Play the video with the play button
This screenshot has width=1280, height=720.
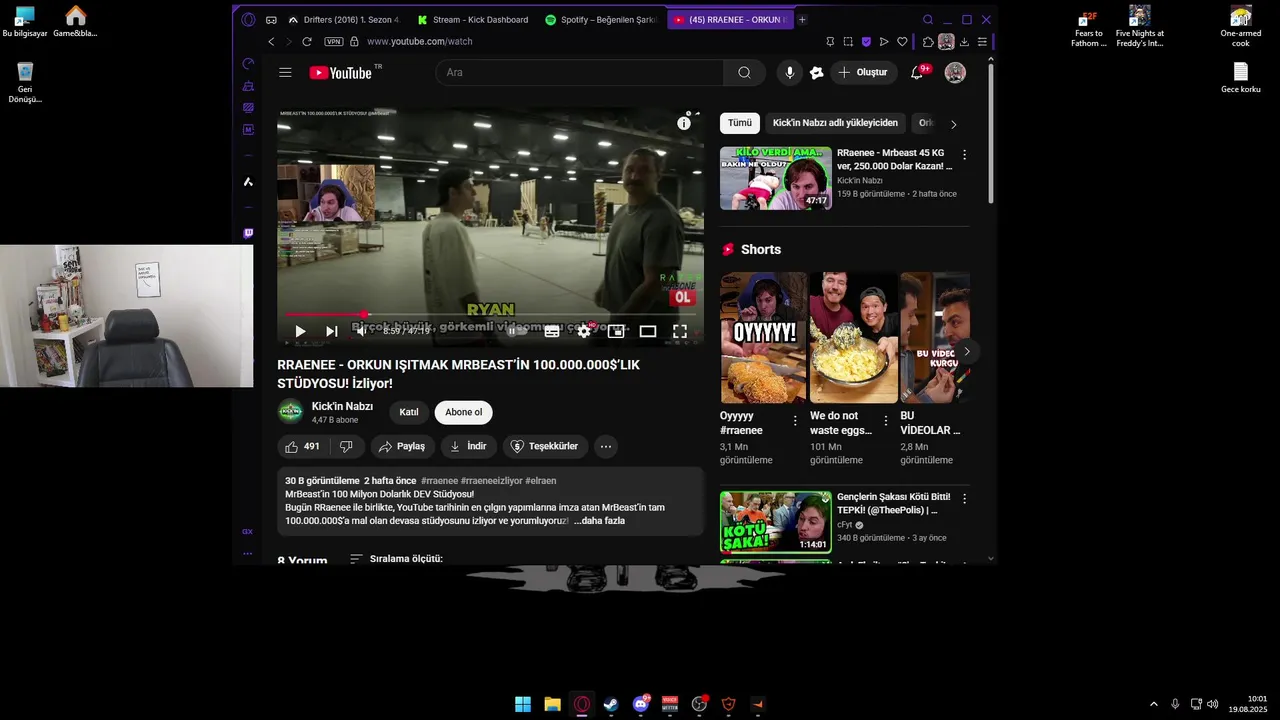pos(300,331)
